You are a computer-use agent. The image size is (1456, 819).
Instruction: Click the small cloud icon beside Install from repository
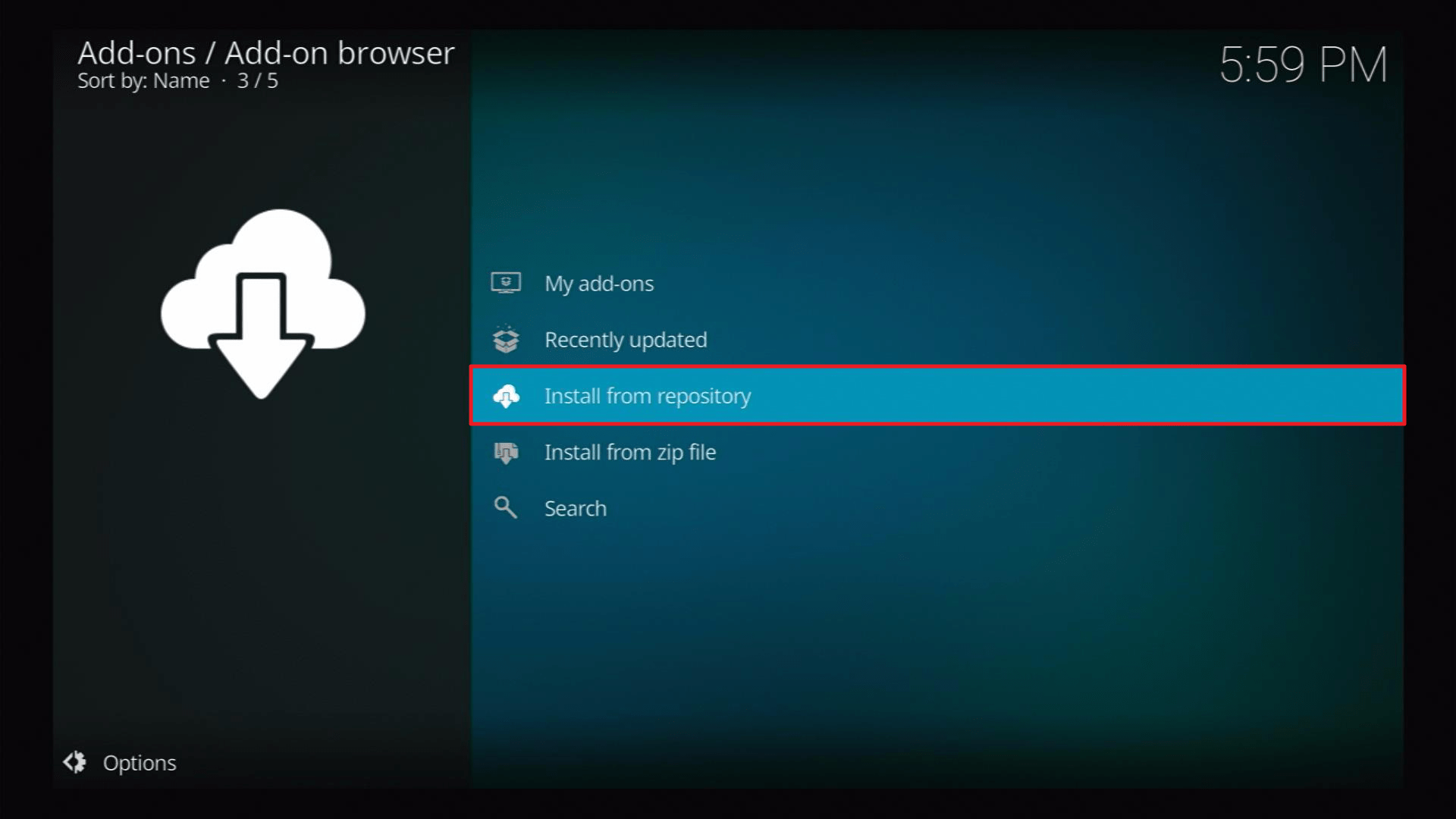pos(506,396)
